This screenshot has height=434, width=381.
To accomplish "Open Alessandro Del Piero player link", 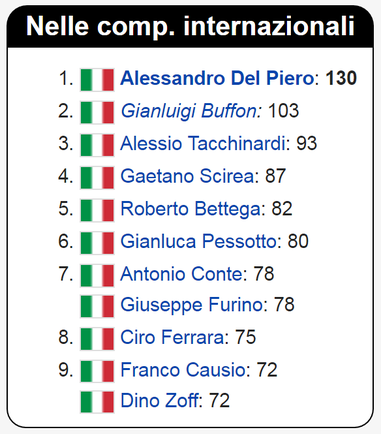I will click(217, 79).
